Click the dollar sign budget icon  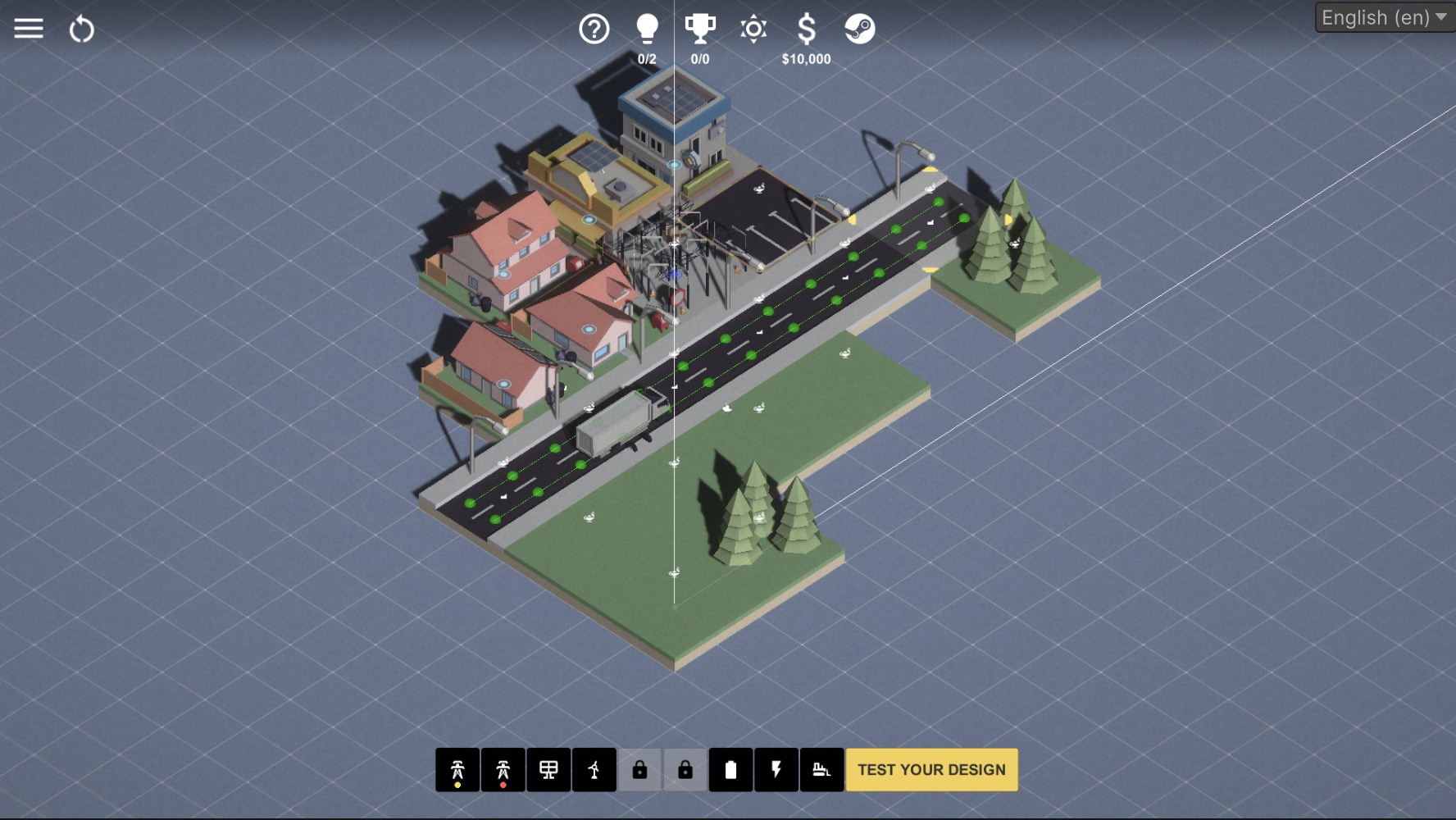point(807,30)
